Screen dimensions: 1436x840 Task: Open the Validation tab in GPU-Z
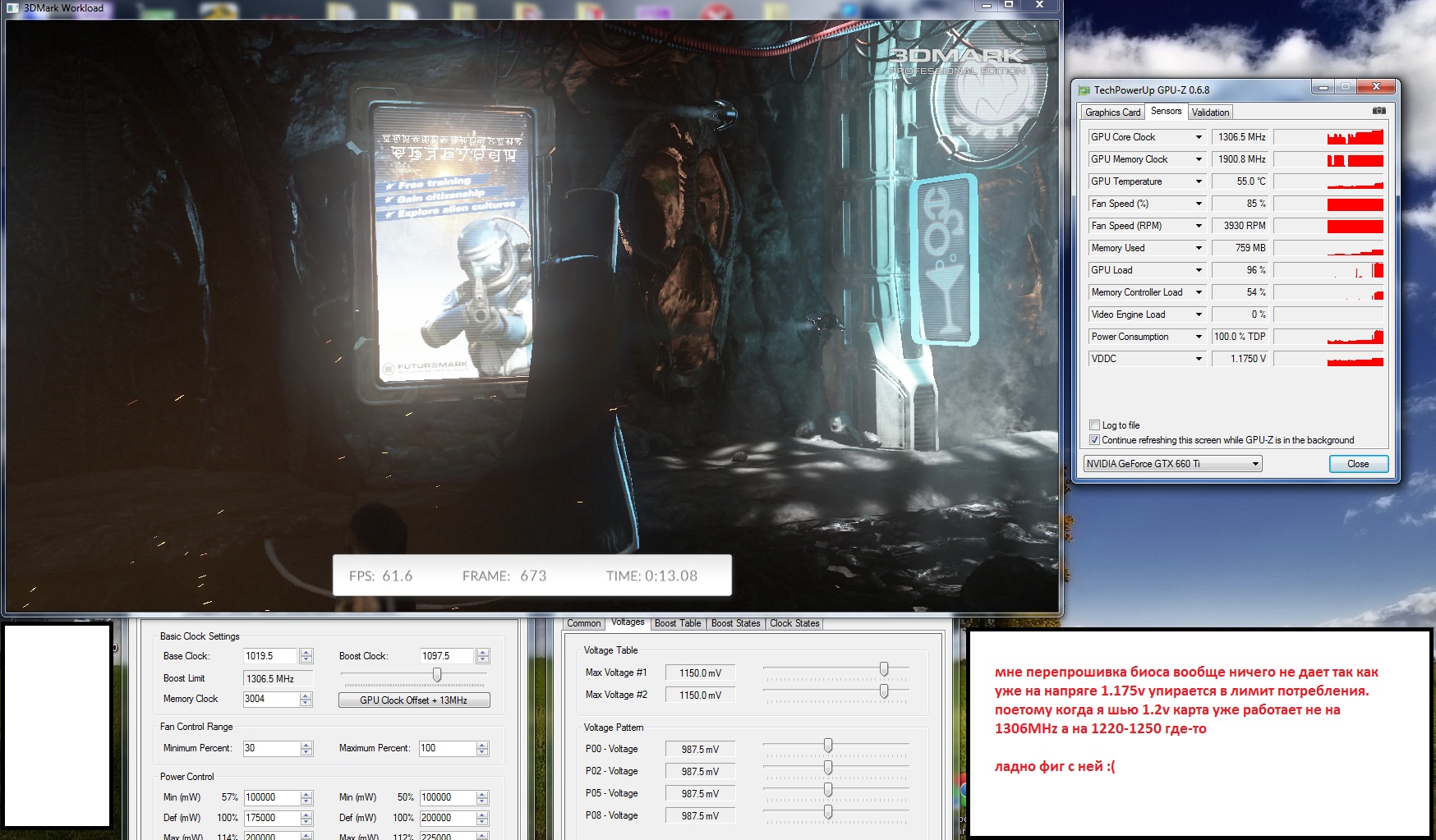[1210, 112]
